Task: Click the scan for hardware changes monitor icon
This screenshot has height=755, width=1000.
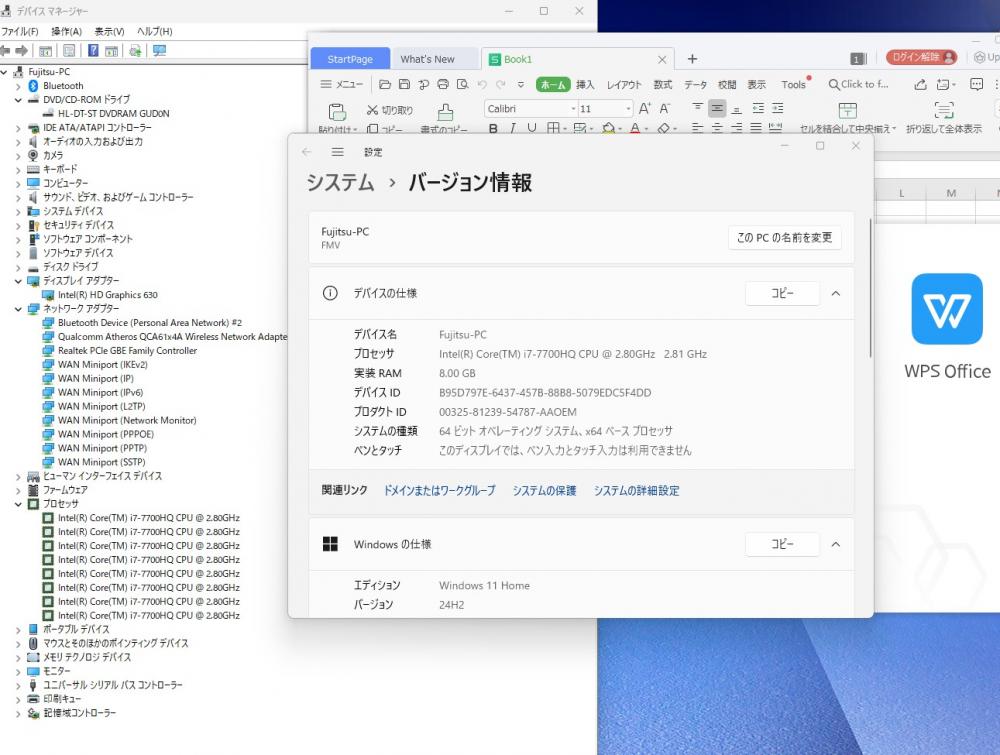Action: (159, 51)
